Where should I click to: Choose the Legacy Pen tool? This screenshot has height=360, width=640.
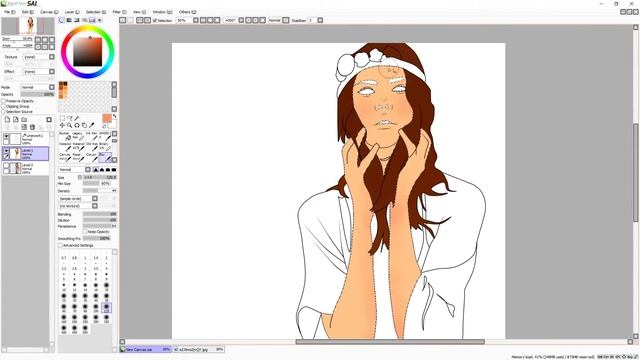pyautogui.click(x=78, y=137)
